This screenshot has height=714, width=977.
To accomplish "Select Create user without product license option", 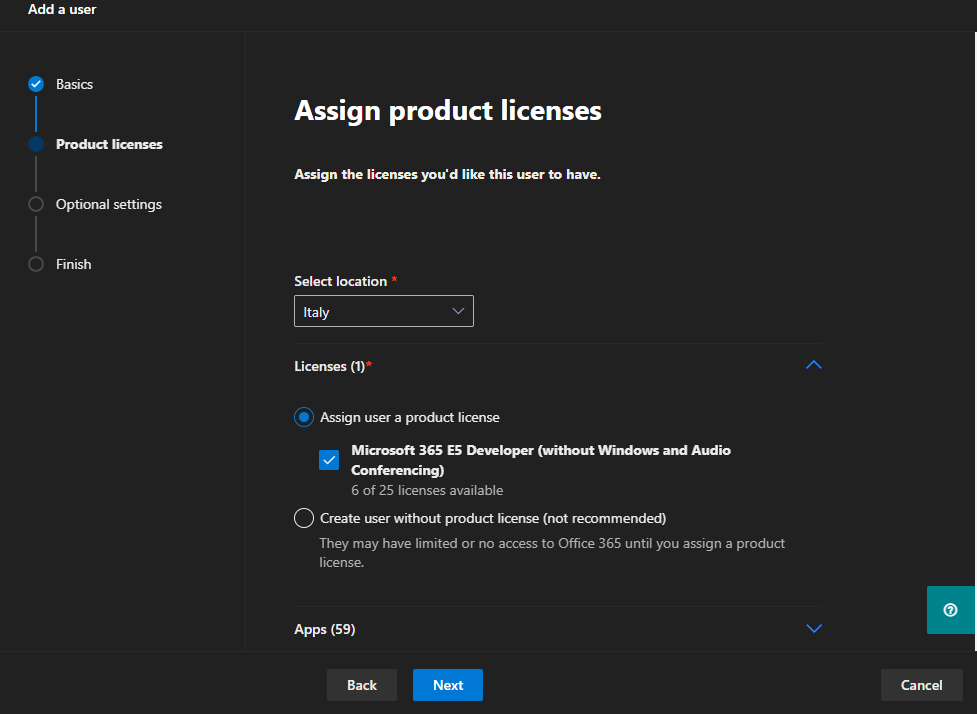I will [x=304, y=518].
